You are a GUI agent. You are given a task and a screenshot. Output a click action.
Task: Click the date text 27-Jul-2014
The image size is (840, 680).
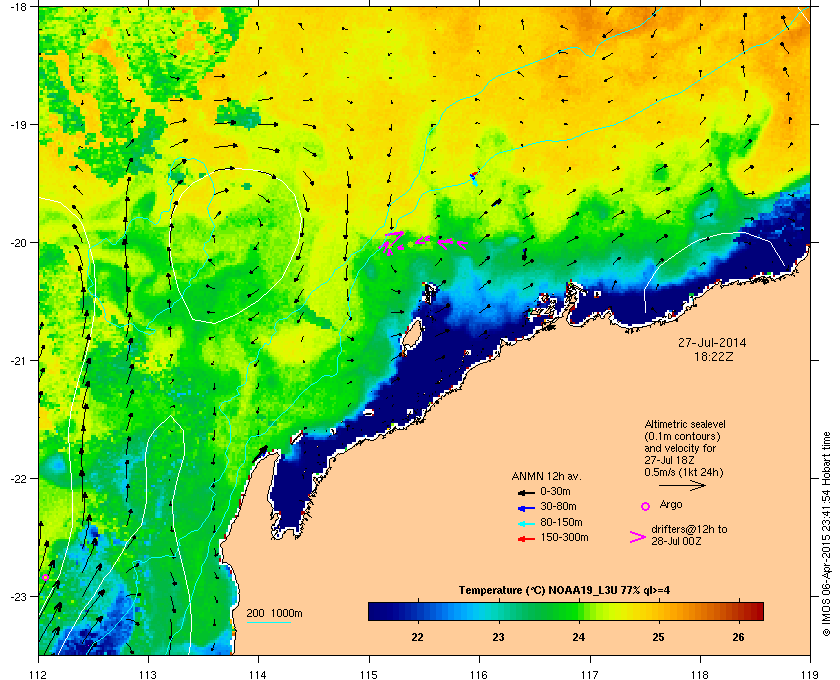[712, 342]
